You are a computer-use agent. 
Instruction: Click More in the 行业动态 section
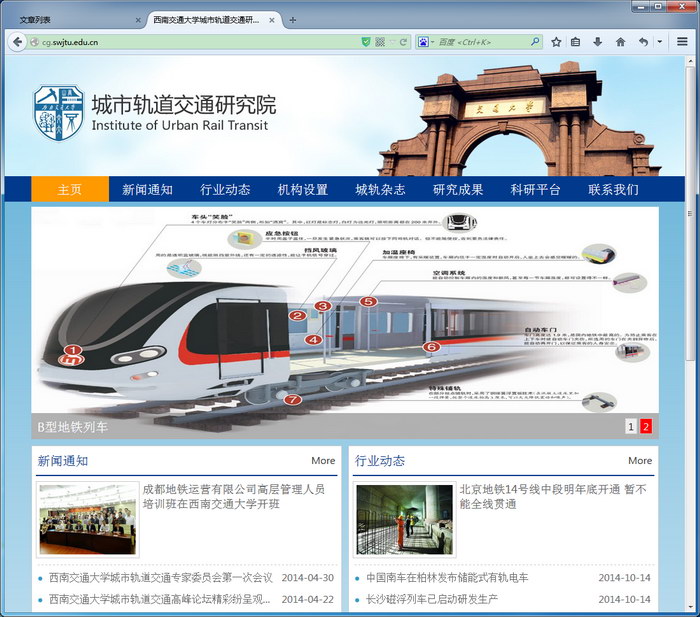[640, 460]
